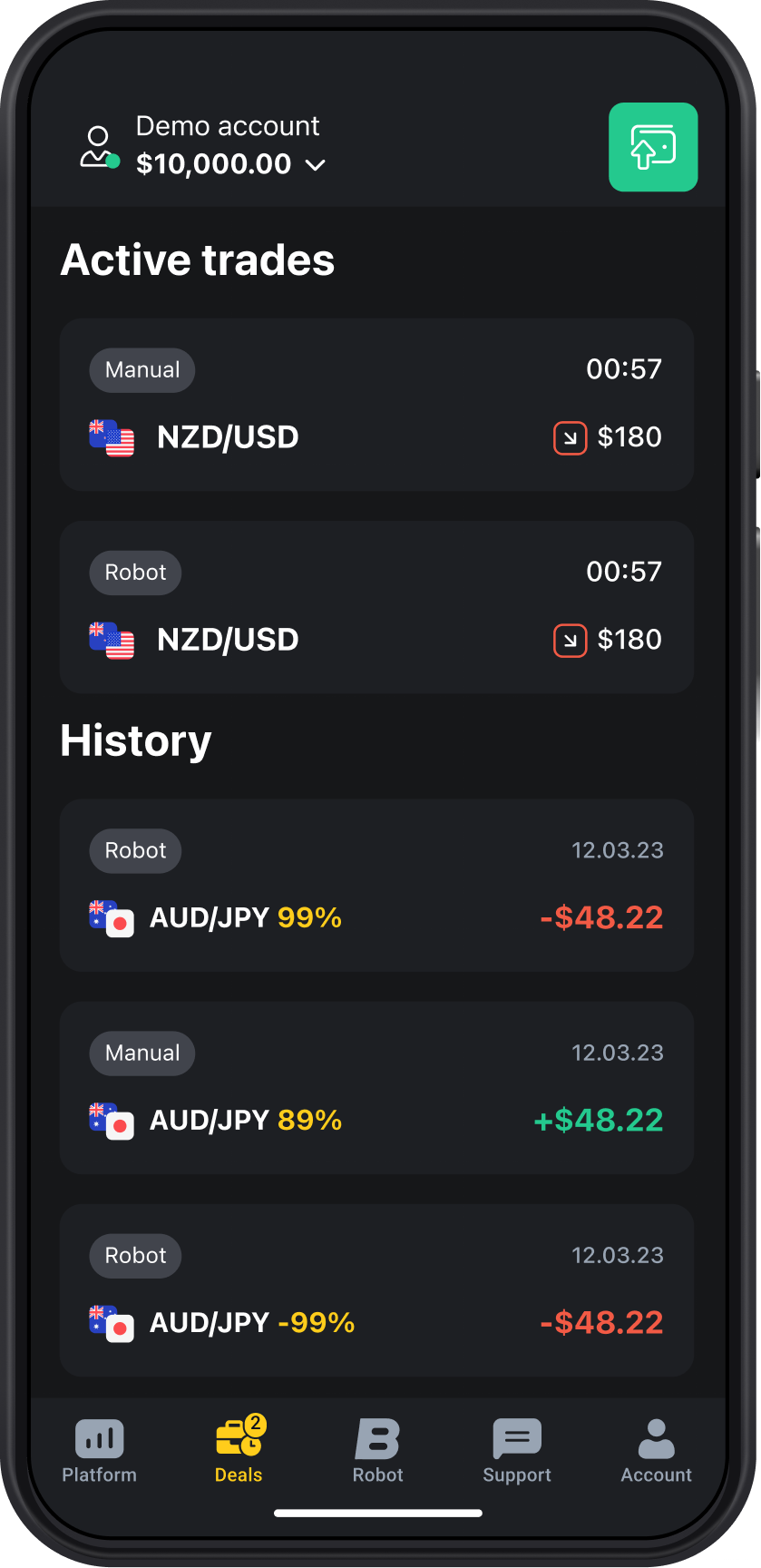Expand the account balance chevron
The height and width of the screenshot is (1568, 761).
[315, 165]
